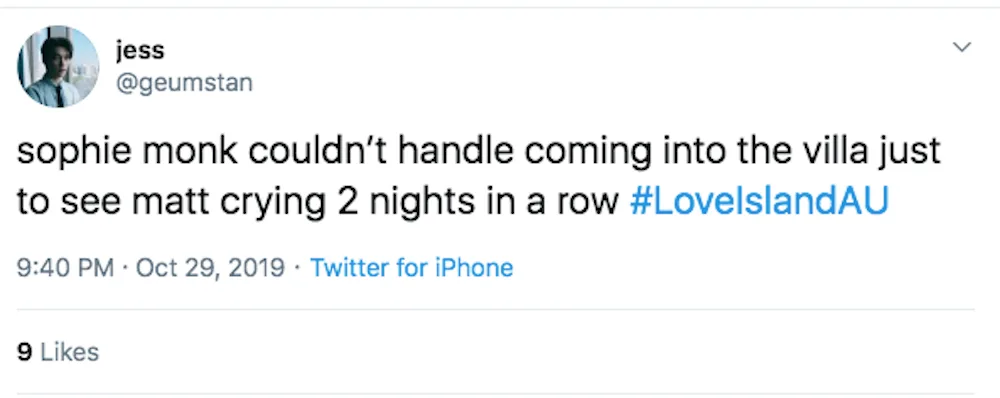The height and width of the screenshot is (398, 1000).
Task: Click the number 9 like count
Action: (x=25, y=352)
